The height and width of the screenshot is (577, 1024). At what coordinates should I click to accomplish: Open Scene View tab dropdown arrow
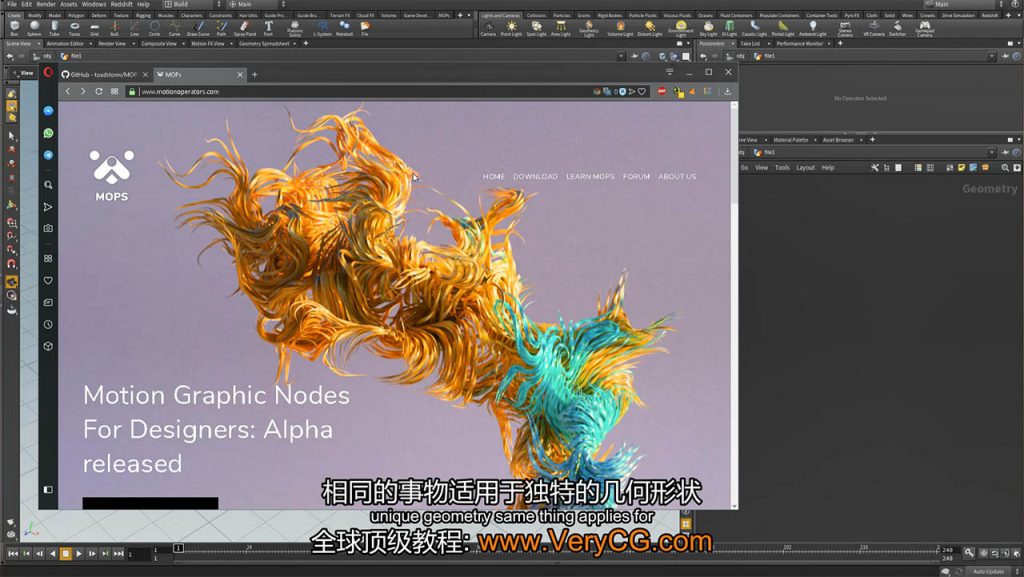(39, 44)
